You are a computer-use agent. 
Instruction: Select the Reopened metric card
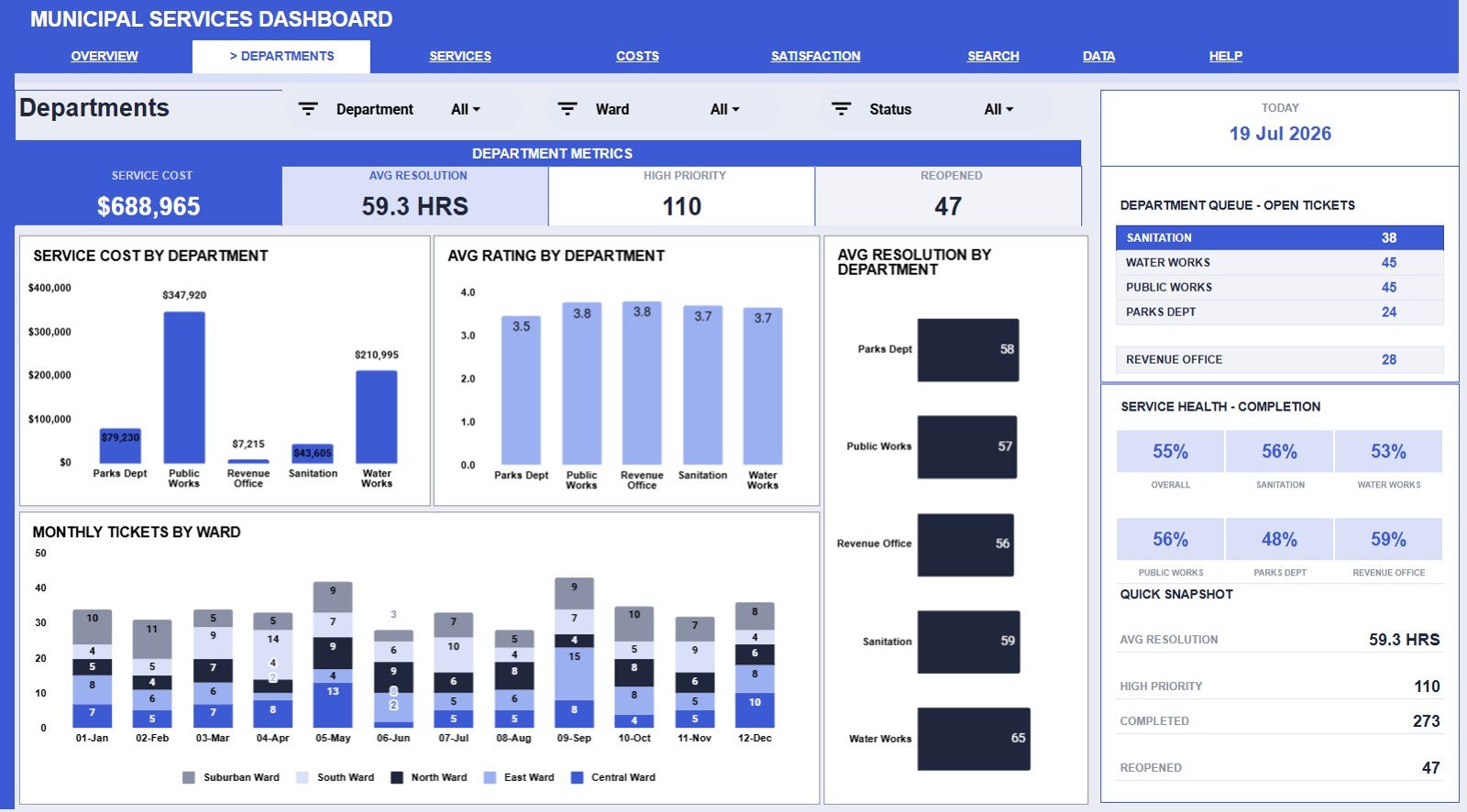948,195
